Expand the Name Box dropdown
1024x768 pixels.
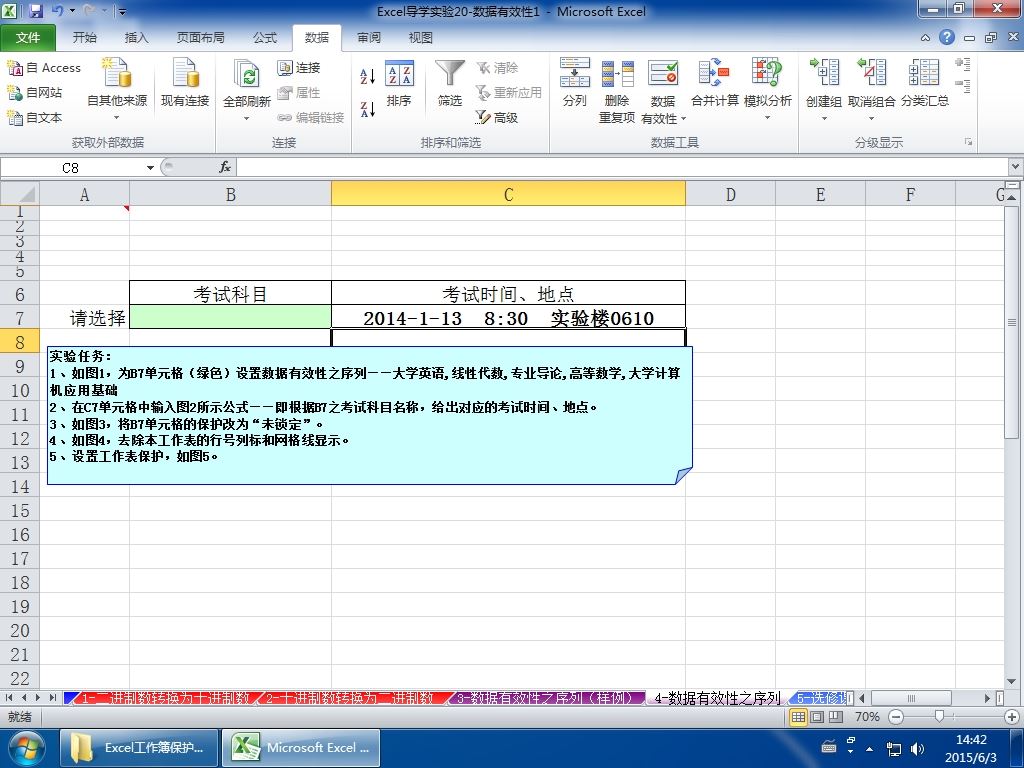(x=150, y=168)
